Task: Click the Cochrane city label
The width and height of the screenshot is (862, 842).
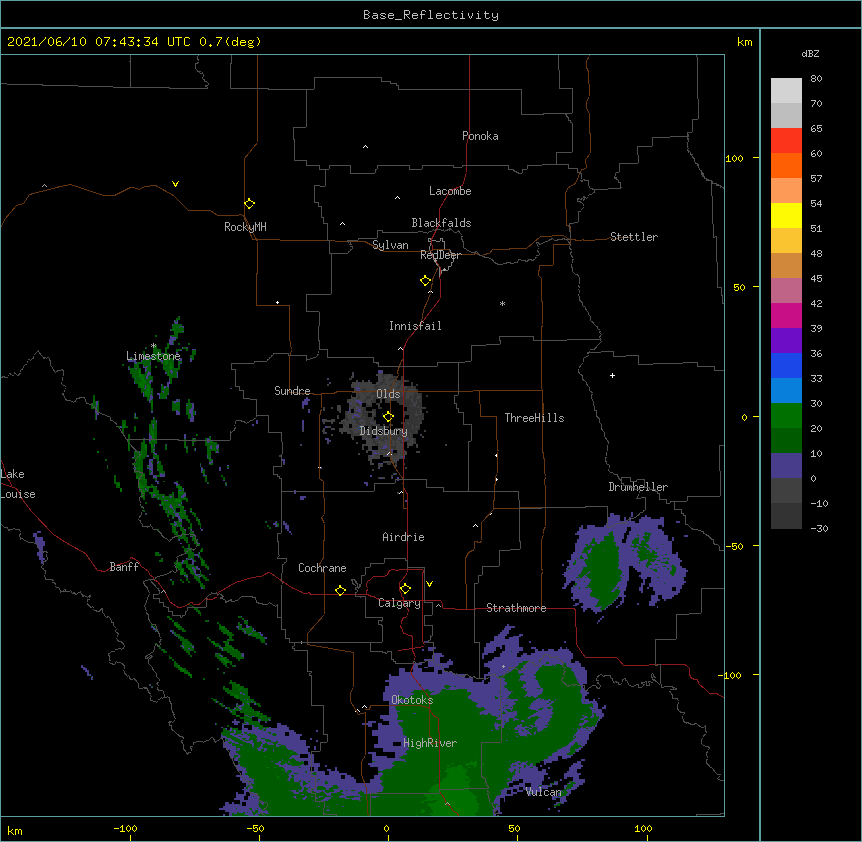Action: [322, 568]
